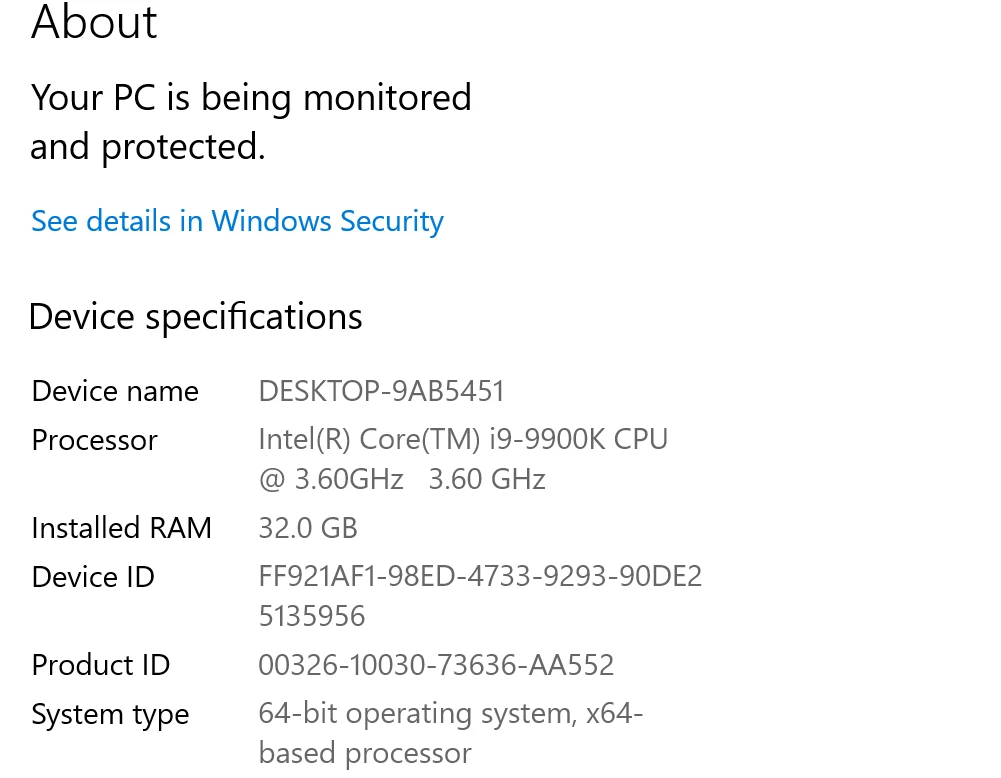This screenshot has width=1001, height=778.
Task: Select the DESKTOP-9AB5451 device name value
Action: pyautogui.click(x=381, y=391)
